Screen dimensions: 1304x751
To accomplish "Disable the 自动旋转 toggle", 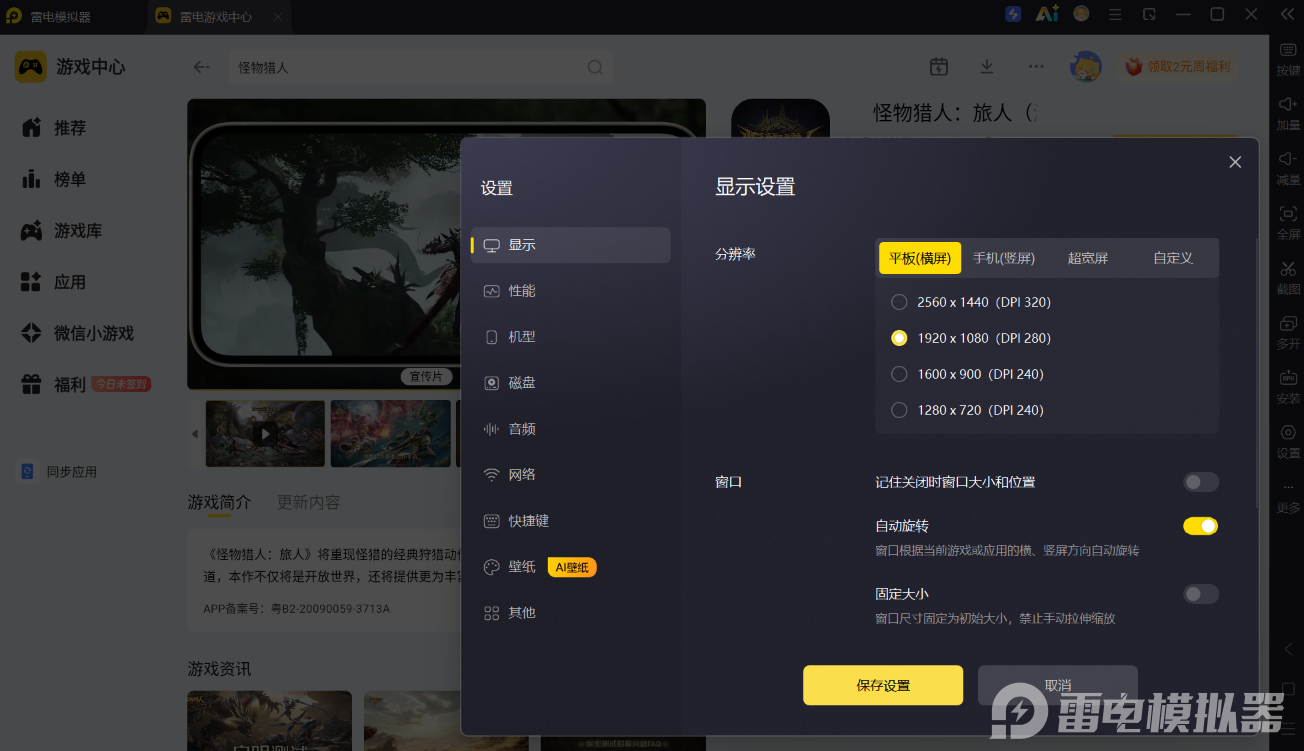I will (x=1201, y=526).
